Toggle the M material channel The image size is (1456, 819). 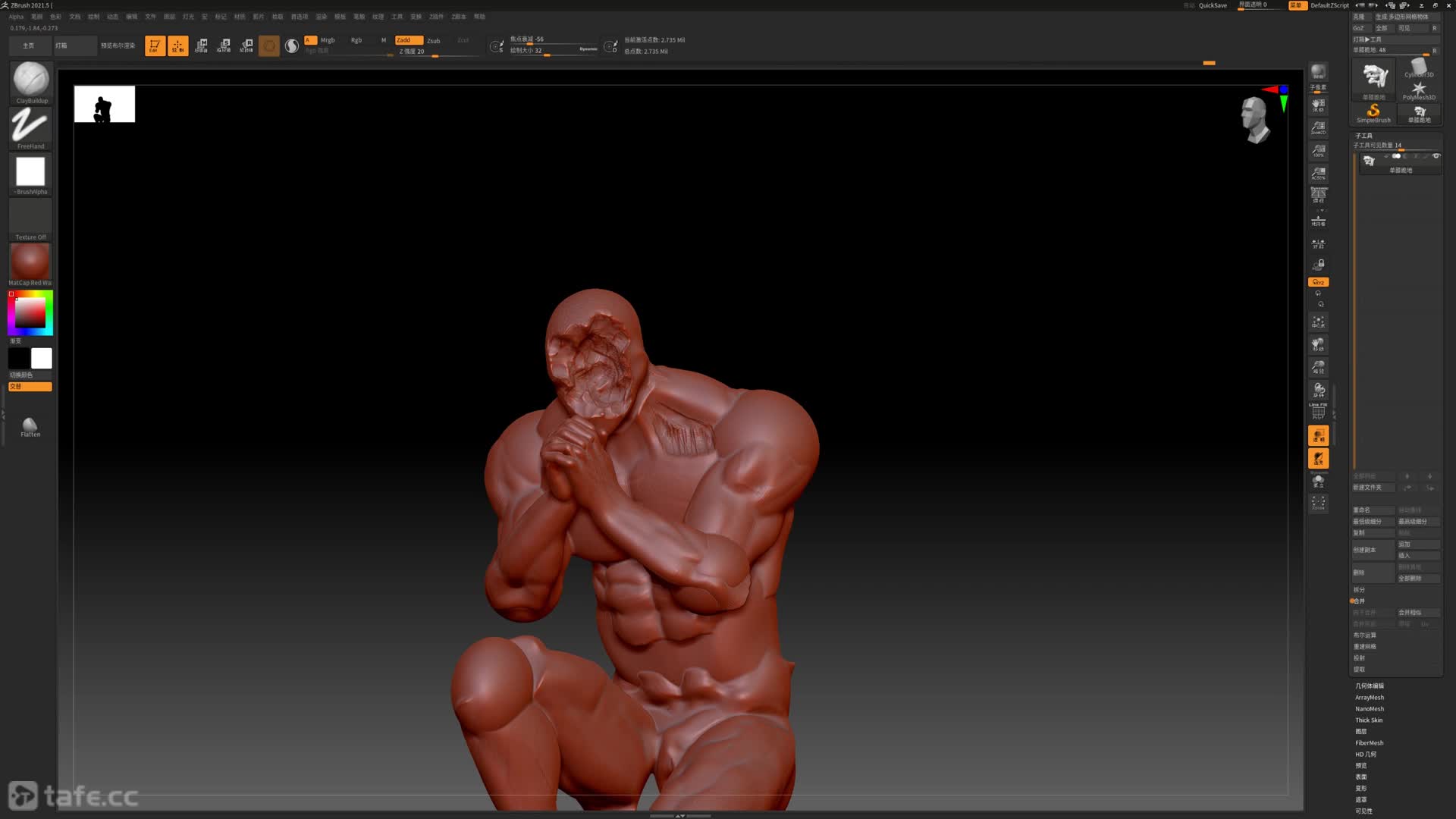tap(384, 40)
